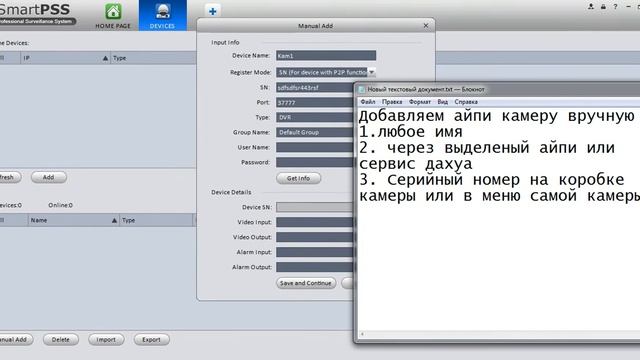Click the Get Info button
Image resolution: width=640 pixels, height=360 pixels.
point(298,178)
